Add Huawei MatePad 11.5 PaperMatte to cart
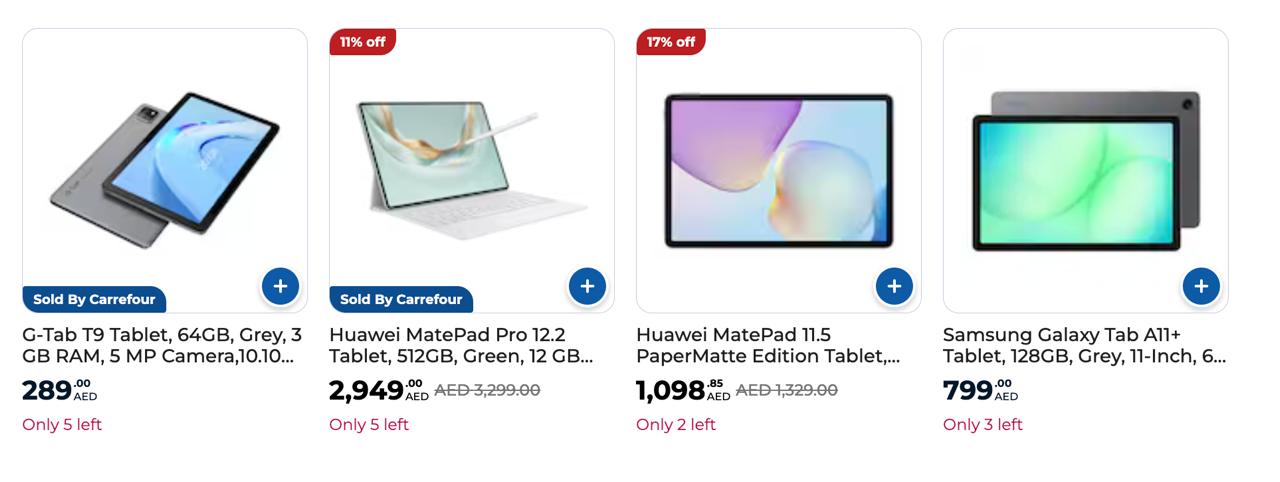This screenshot has height=482, width=1280. click(x=894, y=286)
